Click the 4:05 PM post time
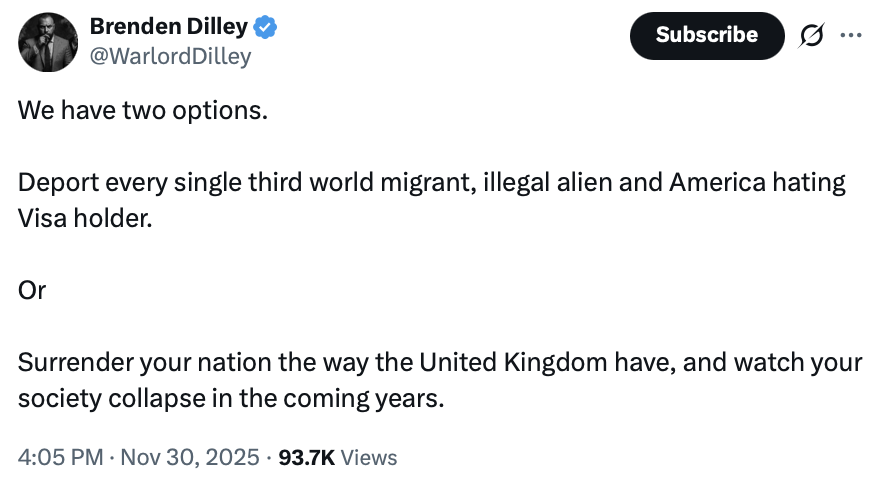The height and width of the screenshot is (492, 886). (x=60, y=458)
